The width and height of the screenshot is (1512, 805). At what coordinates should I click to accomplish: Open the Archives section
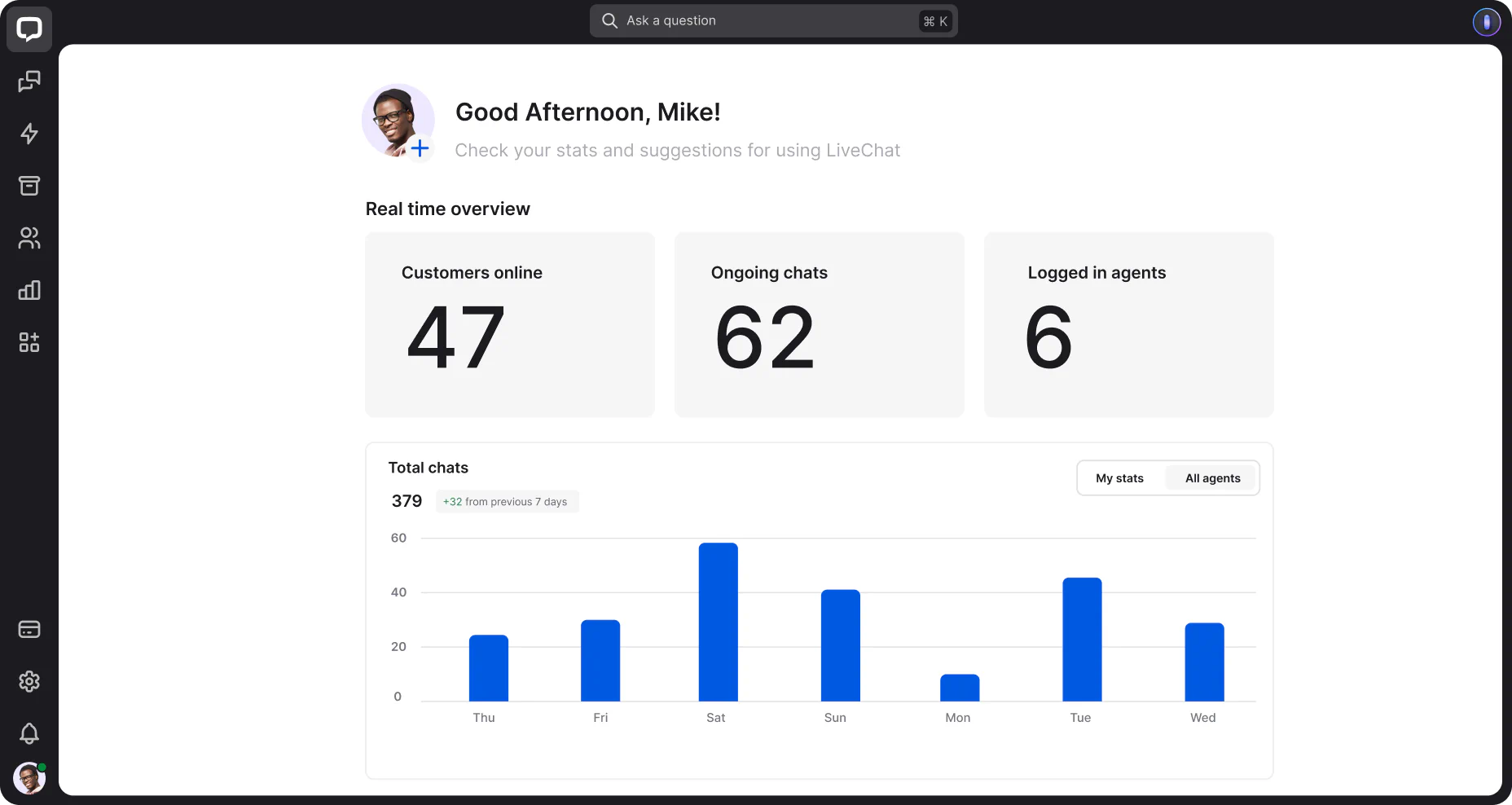pyautogui.click(x=29, y=186)
